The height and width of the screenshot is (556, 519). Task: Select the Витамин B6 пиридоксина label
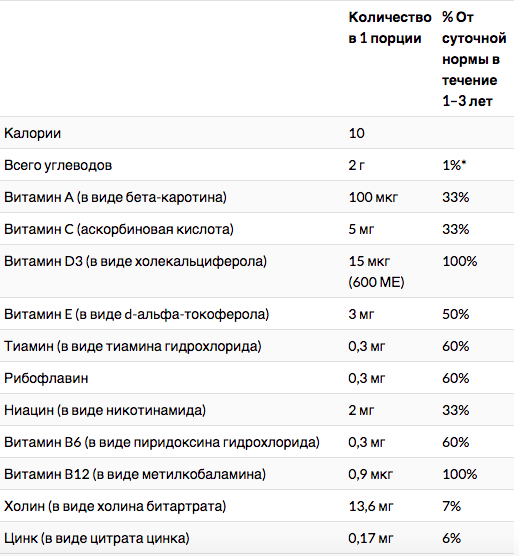tap(162, 442)
